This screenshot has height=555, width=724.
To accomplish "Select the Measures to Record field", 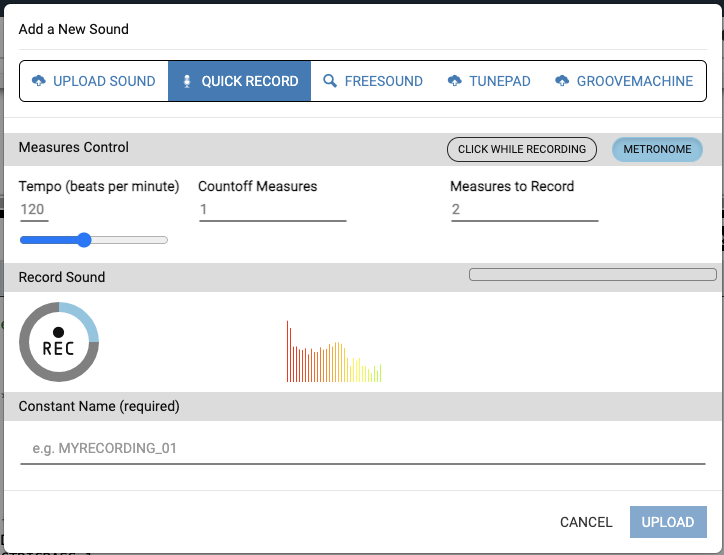I will click(524, 210).
